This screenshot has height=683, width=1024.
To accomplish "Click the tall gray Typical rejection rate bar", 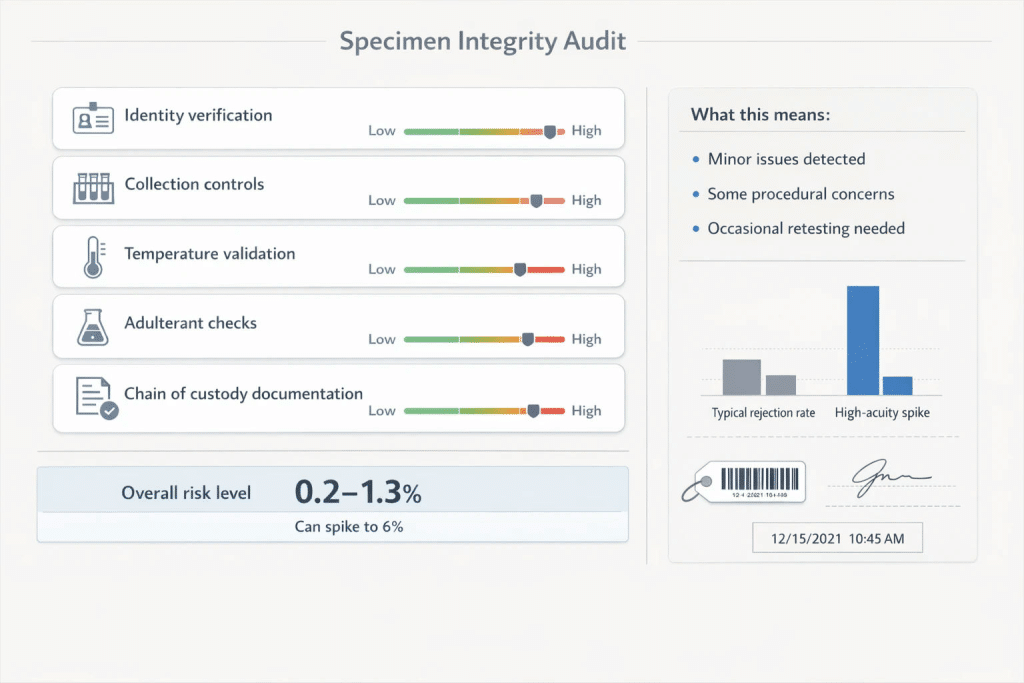I will pos(741,377).
